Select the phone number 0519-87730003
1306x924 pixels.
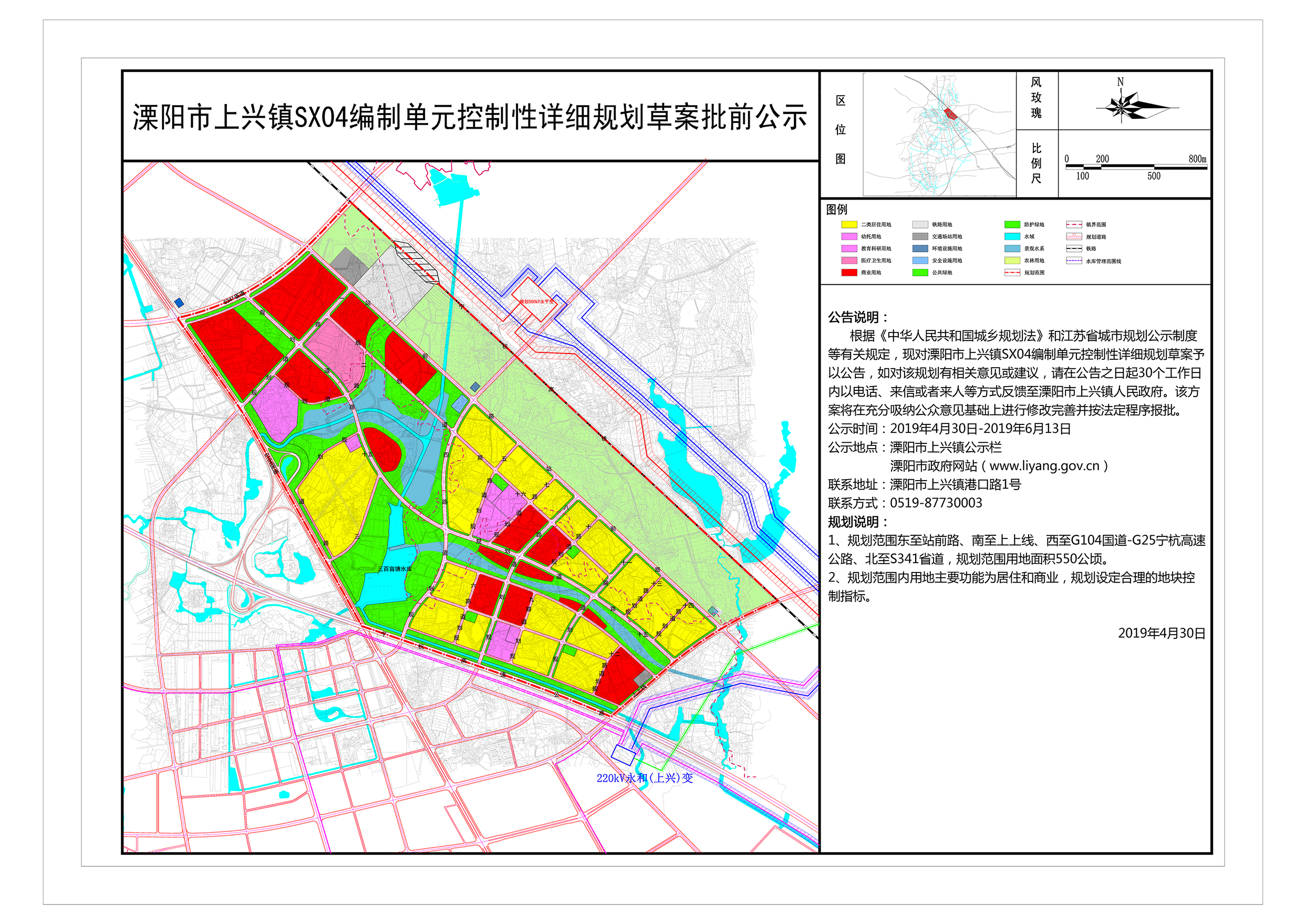point(936,503)
